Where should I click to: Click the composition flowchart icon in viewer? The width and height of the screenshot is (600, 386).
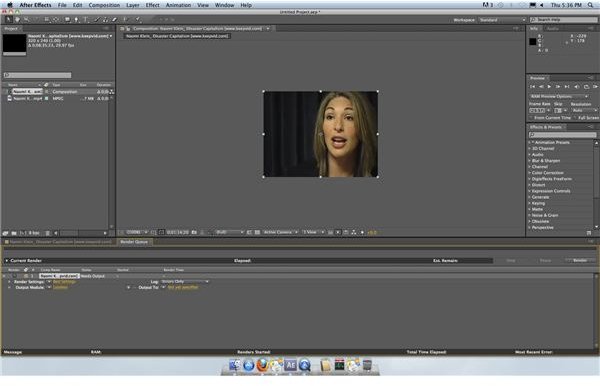[354, 232]
